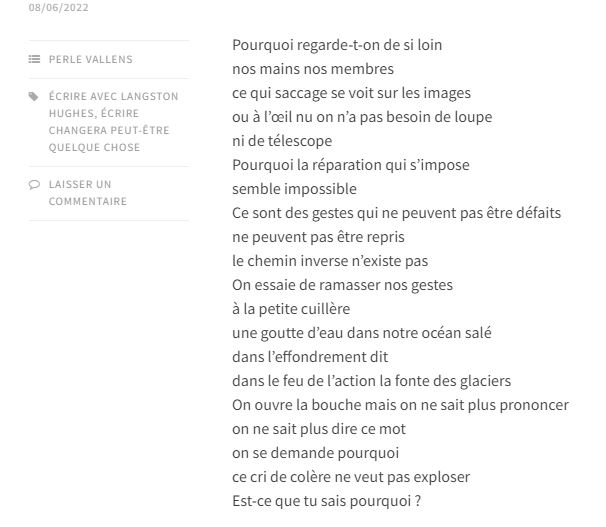
Task: Click the line 'le chemin inverse n'existe pas'
Action: click(x=330, y=261)
